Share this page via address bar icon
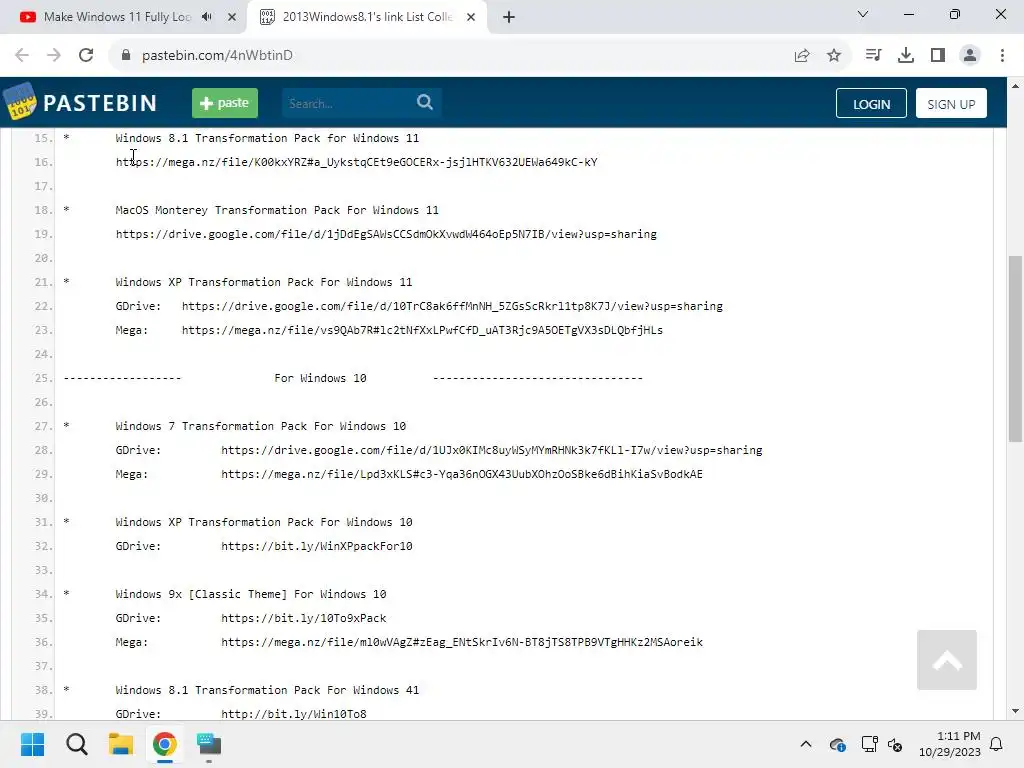This screenshot has height=768, width=1024. click(x=802, y=56)
